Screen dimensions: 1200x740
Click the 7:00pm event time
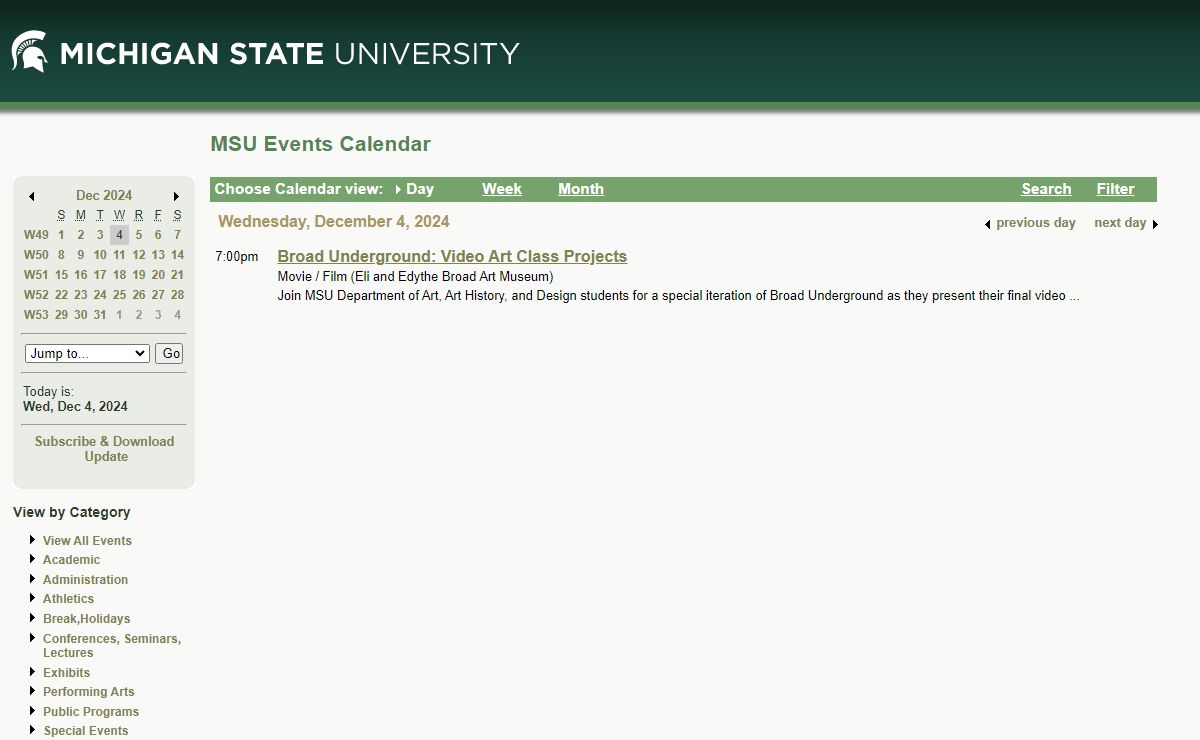[236, 257]
